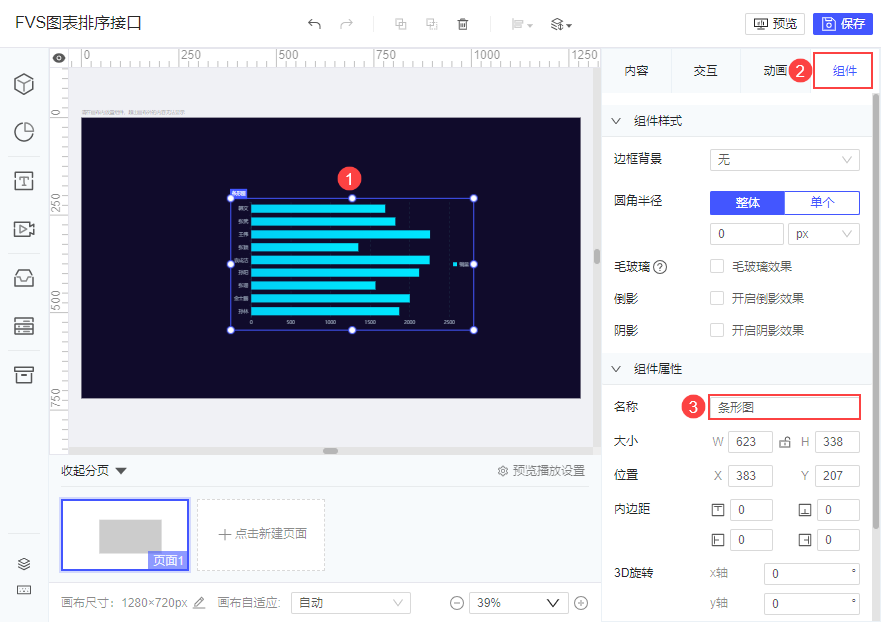Image resolution: width=881 pixels, height=622 pixels.
Task: Select 单个 corner radius mode
Action: [822, 203]
